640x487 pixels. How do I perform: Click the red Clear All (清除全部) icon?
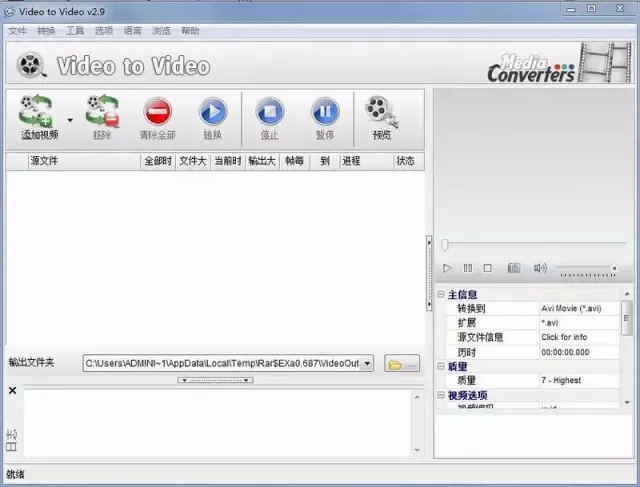click(x=157, y=111)
